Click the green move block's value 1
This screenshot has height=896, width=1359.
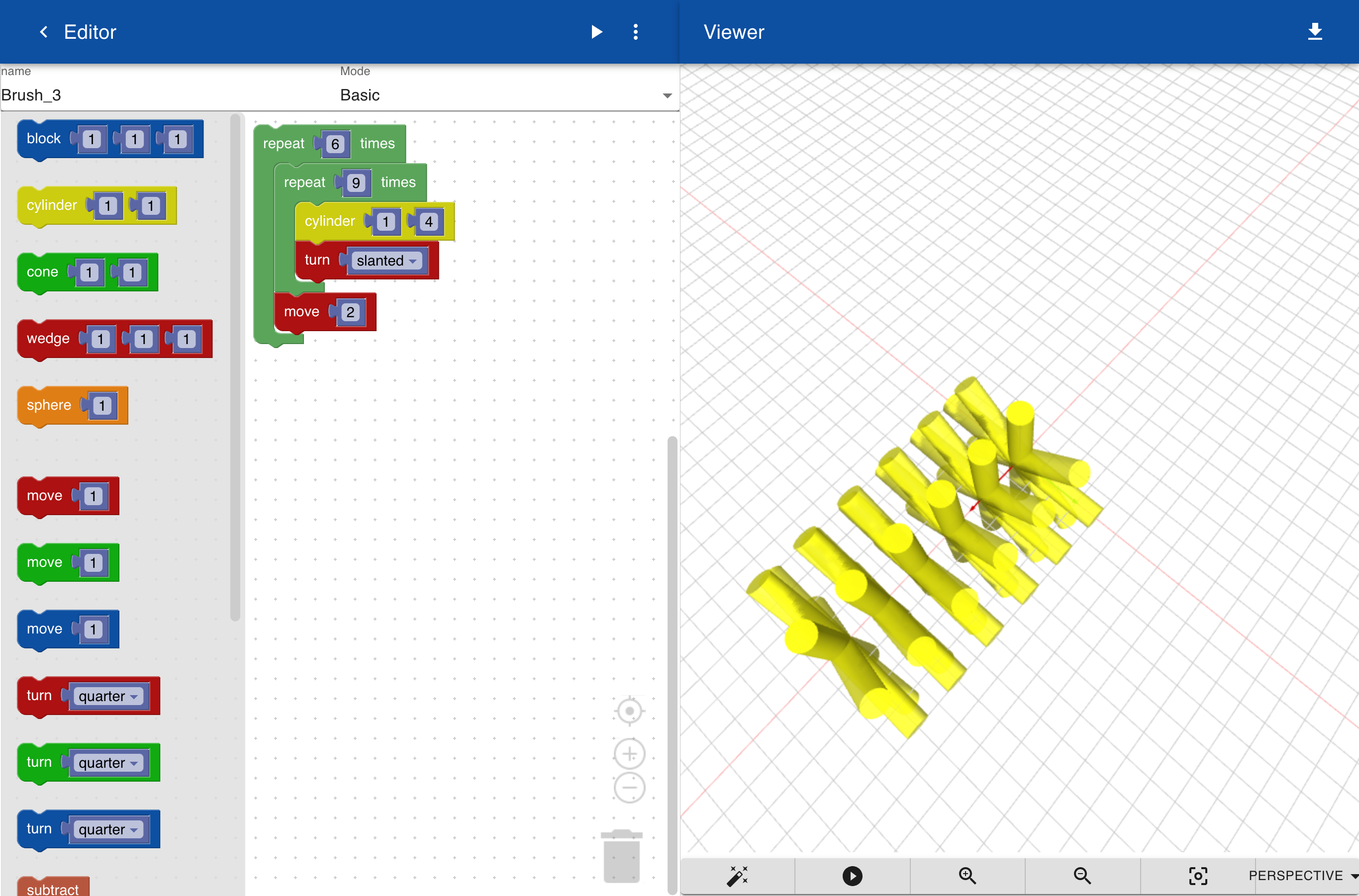pos(93,563)
